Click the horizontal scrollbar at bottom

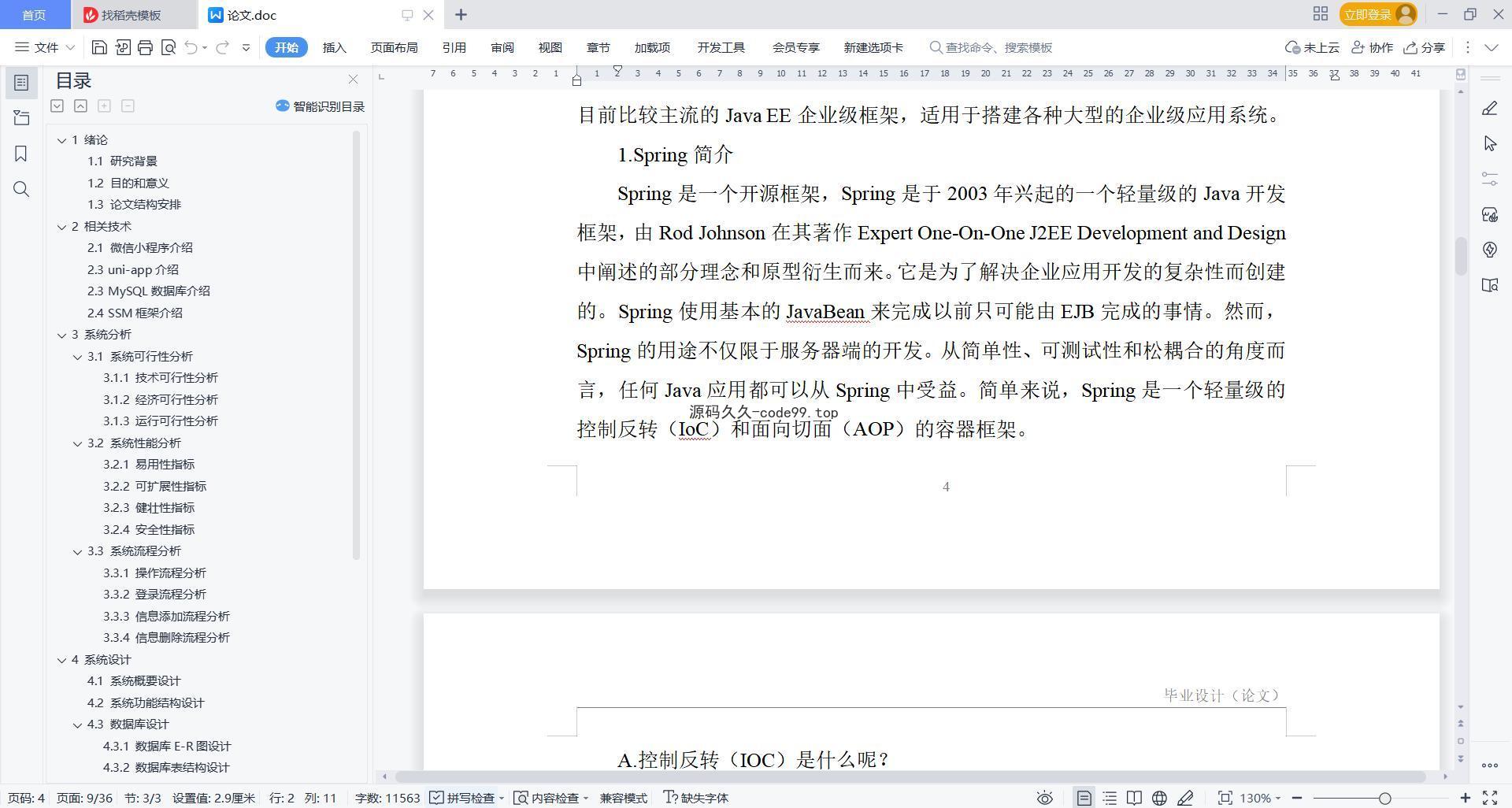click(910, 776)
